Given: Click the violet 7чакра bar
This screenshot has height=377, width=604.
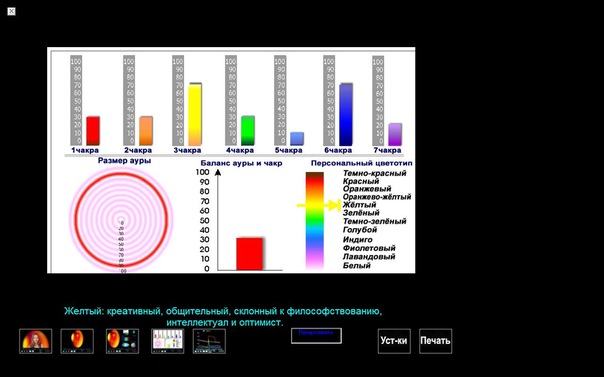Looking at the screenshot, I should point(395,134).
